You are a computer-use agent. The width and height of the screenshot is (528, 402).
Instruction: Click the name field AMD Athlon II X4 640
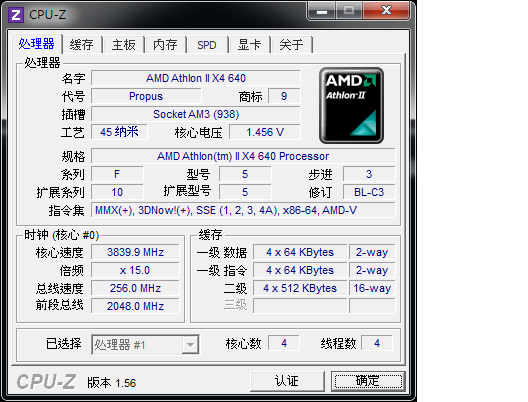(x=196, y=78)
